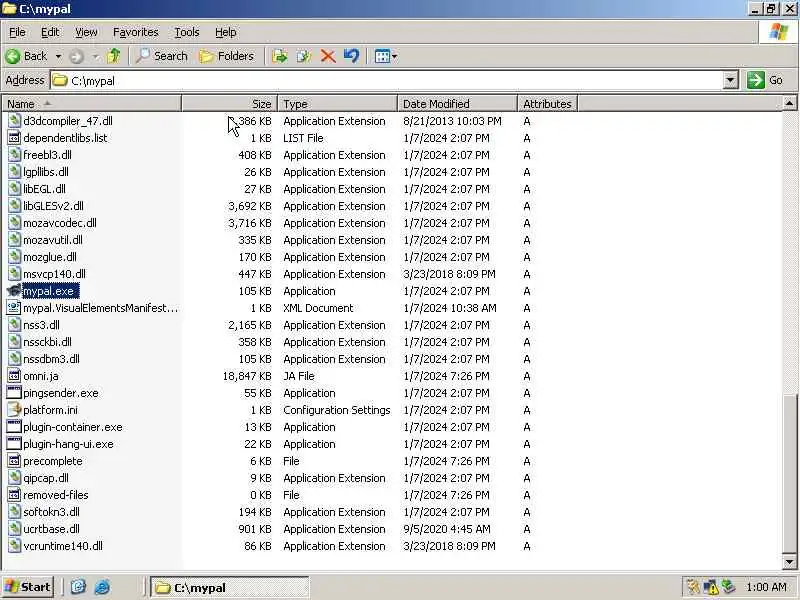800x600 pixels.
Task: Select the mozavcodec.dll file icon
Action: coord(14,223)
